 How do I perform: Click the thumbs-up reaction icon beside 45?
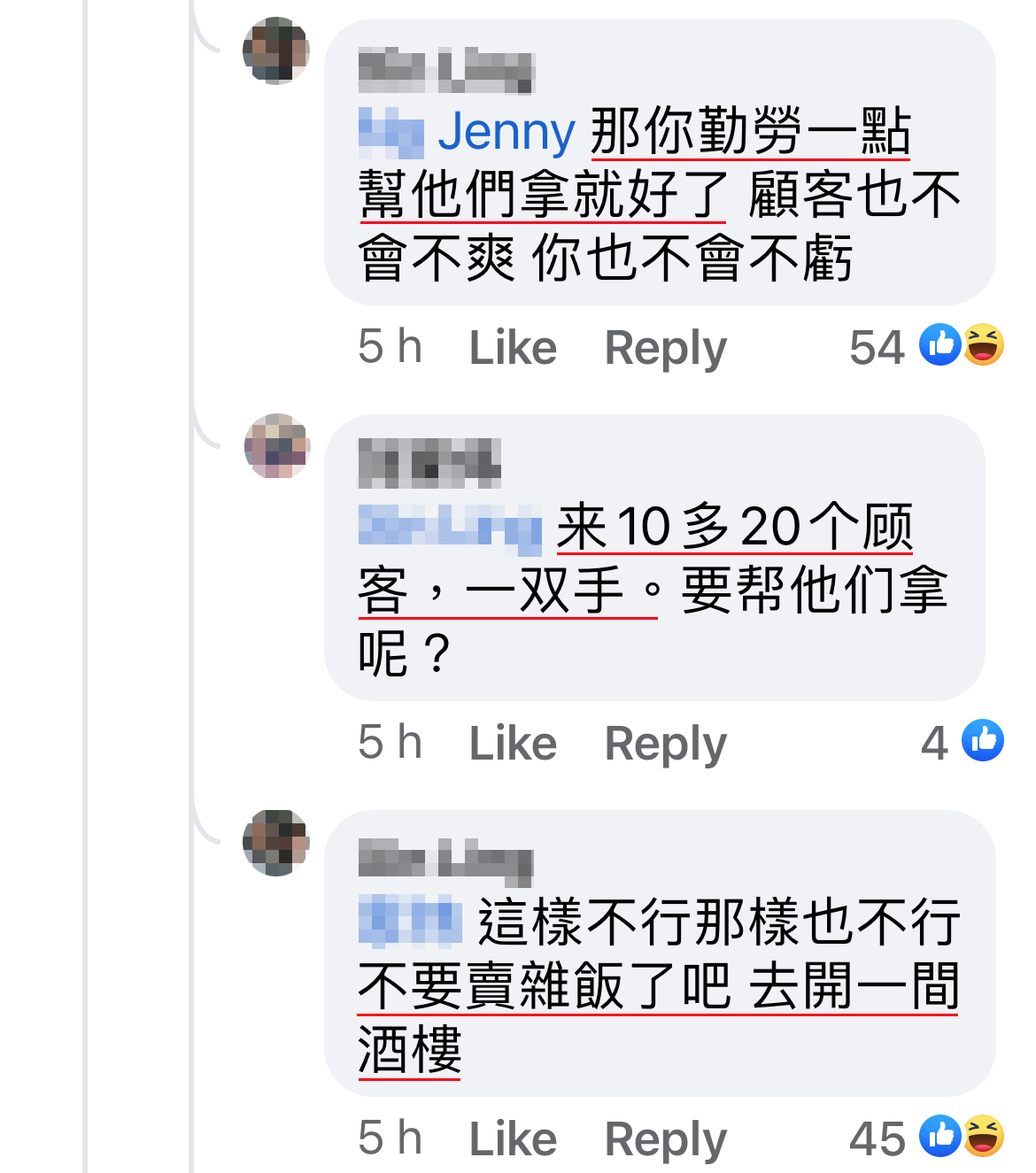pos(940,1136)
